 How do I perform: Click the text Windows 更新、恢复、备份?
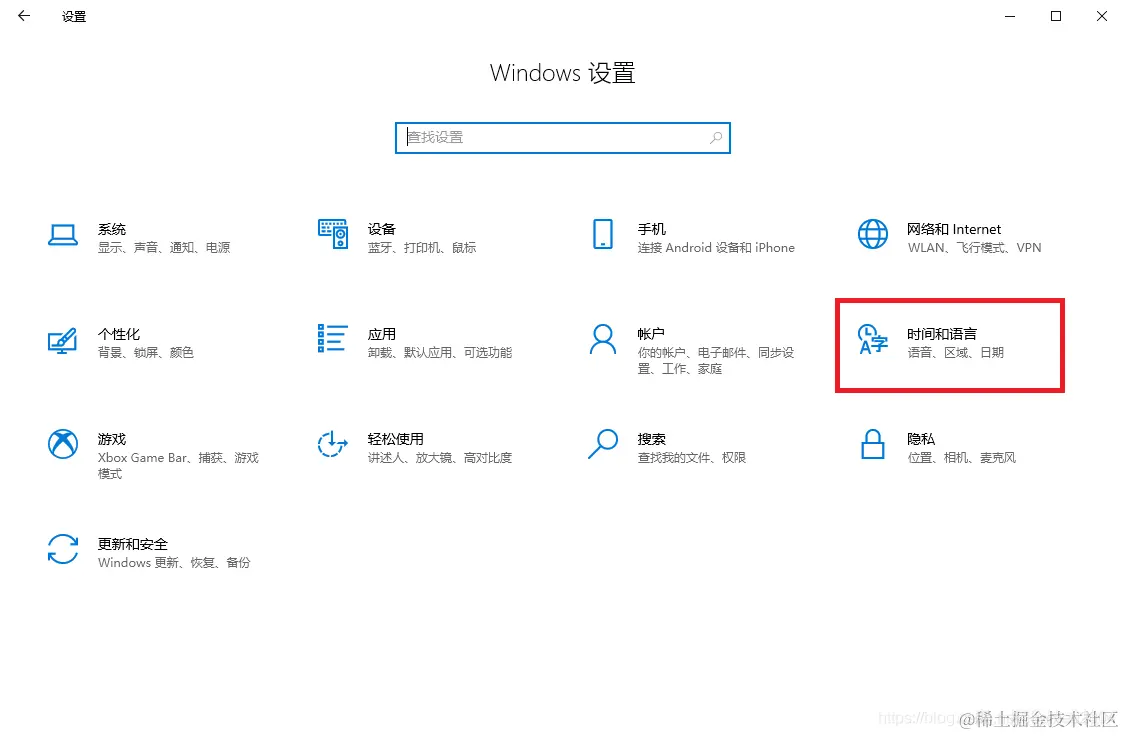point(174,562)
